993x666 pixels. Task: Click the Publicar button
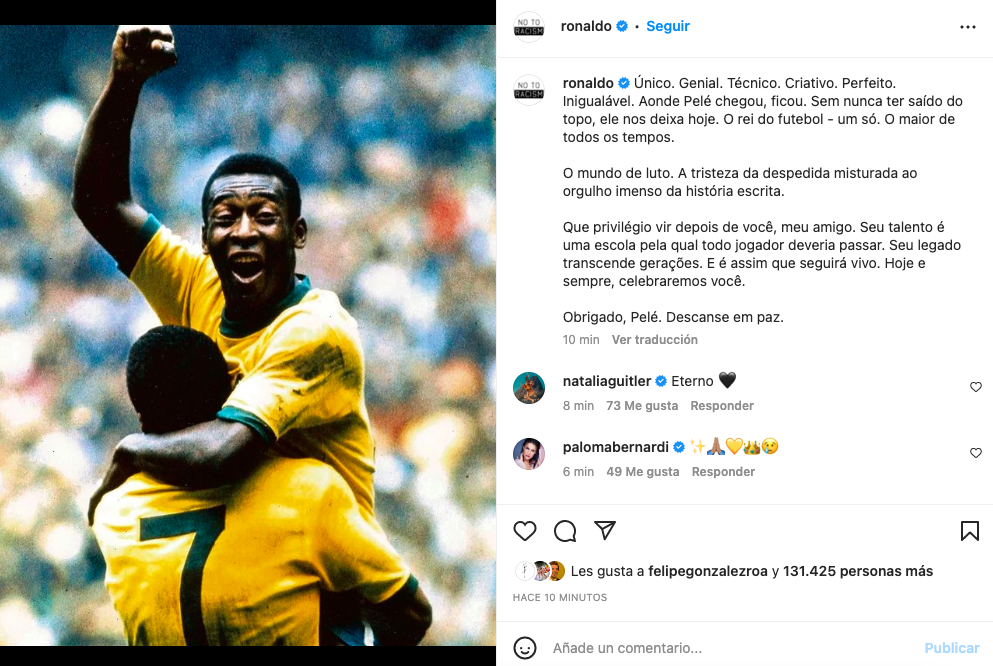(x=952, y=648)
